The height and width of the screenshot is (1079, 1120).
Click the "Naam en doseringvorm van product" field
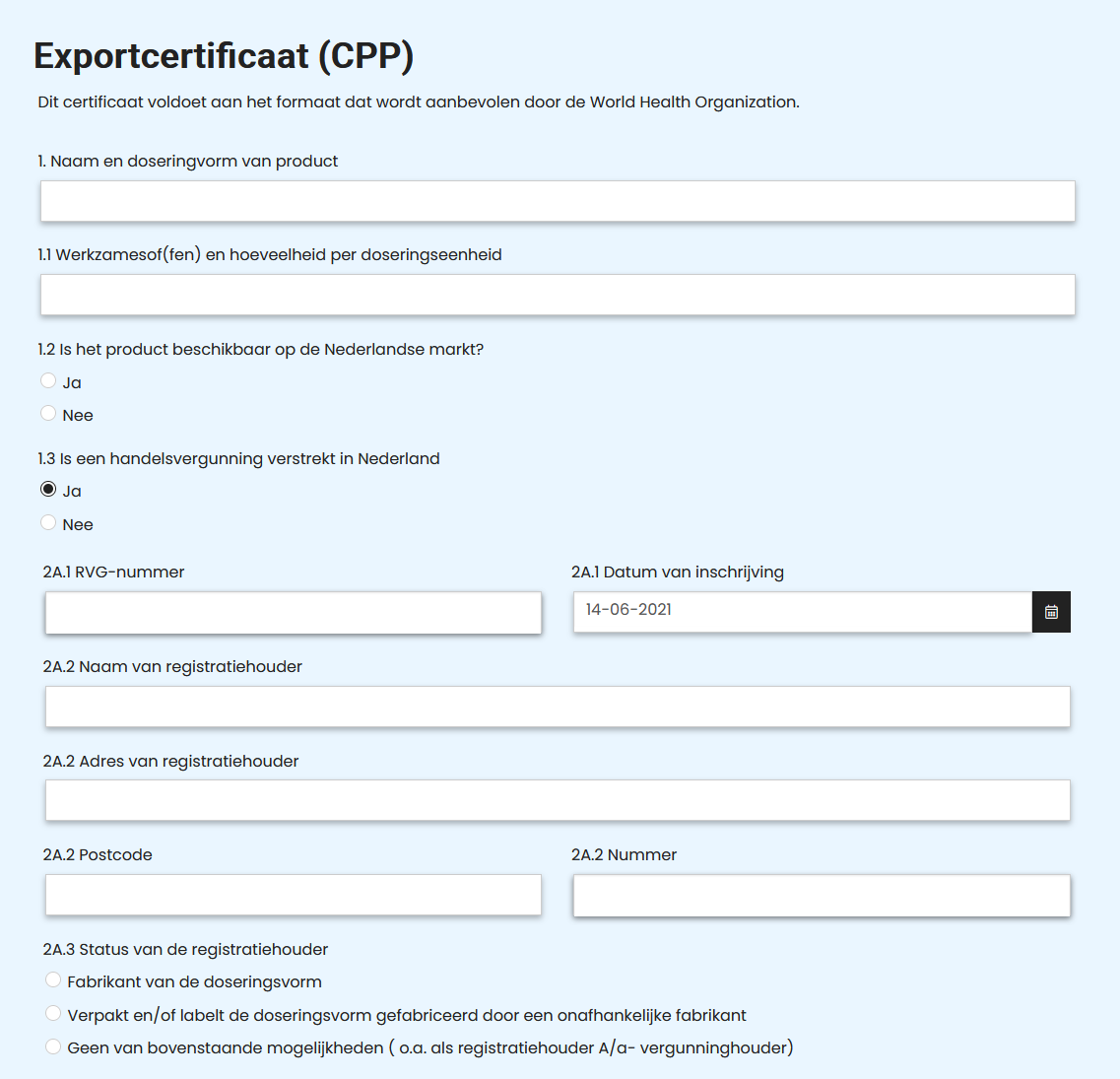558,200
